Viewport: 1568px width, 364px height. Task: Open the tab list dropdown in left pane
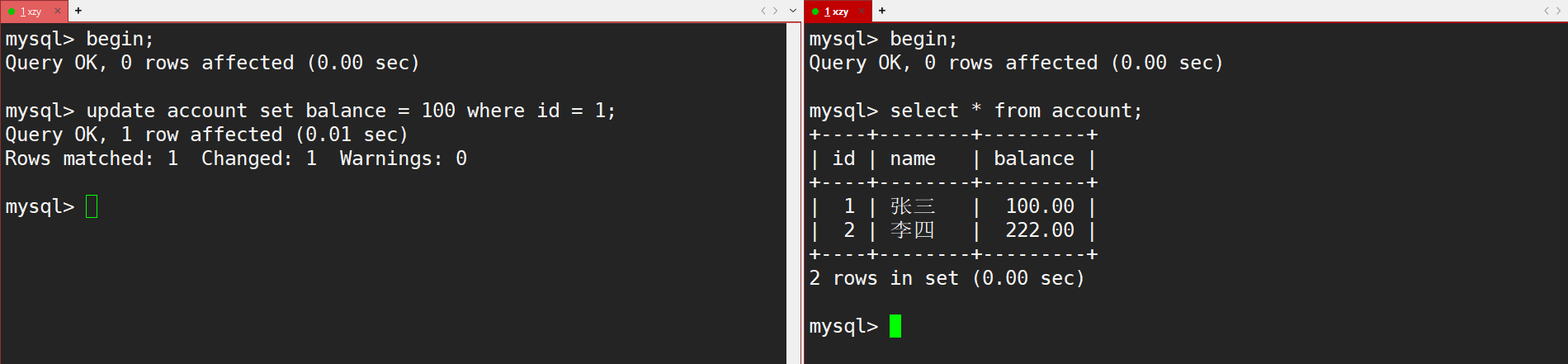tap(793, 11)
